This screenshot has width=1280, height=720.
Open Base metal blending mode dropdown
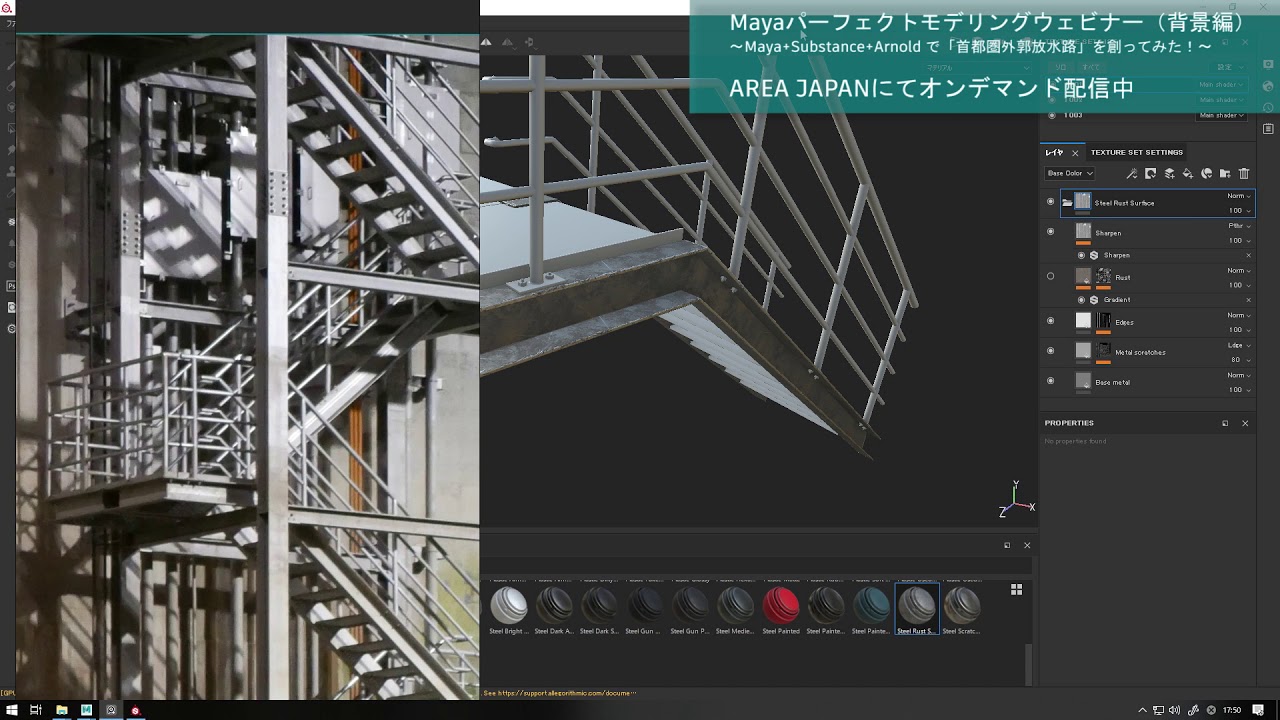tap(1239, 376)
